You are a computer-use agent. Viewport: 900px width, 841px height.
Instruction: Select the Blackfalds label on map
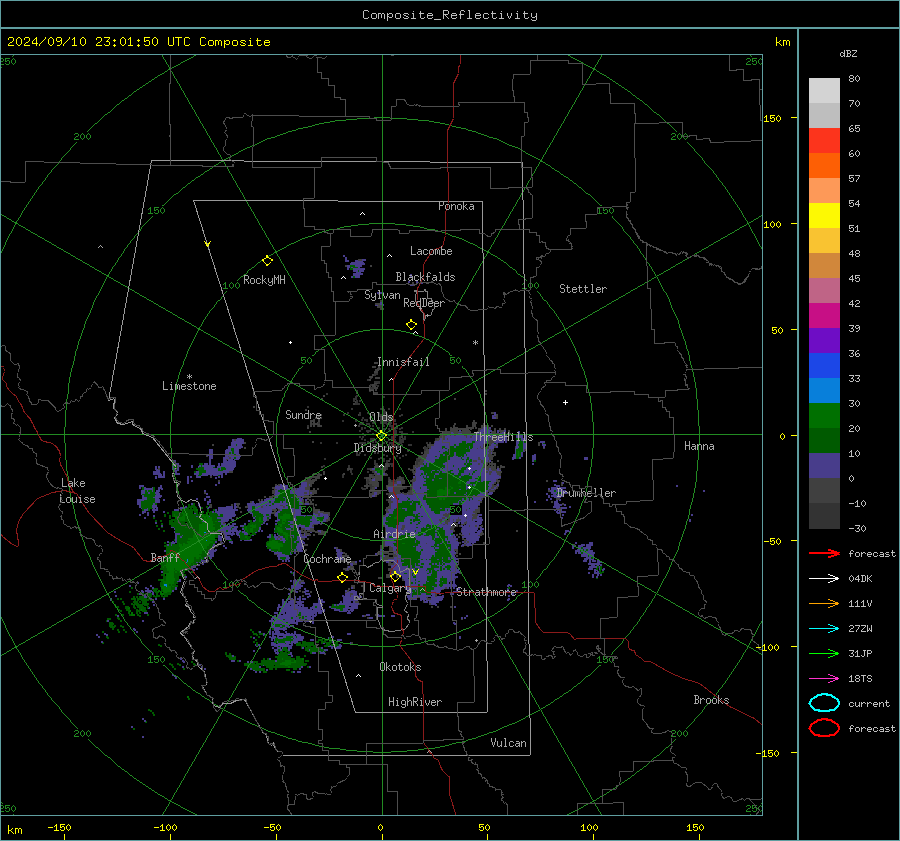(425, 277)
